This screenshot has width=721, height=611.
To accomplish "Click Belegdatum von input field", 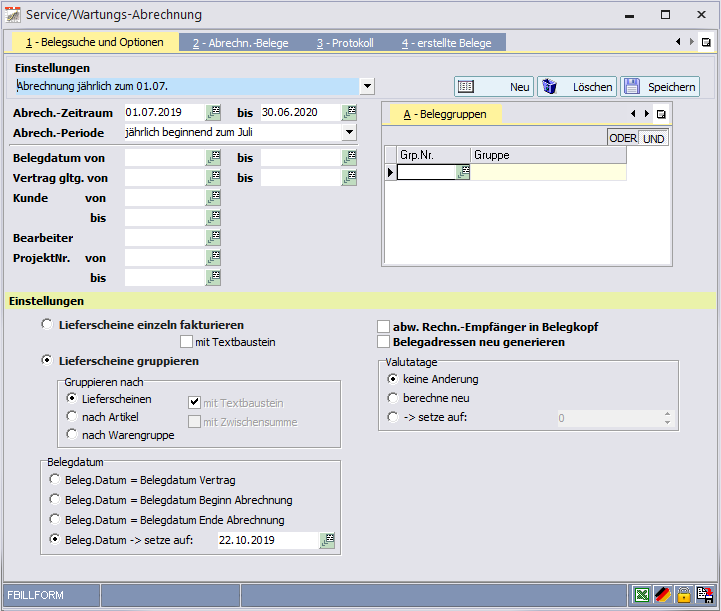I will tap(165, 158).
